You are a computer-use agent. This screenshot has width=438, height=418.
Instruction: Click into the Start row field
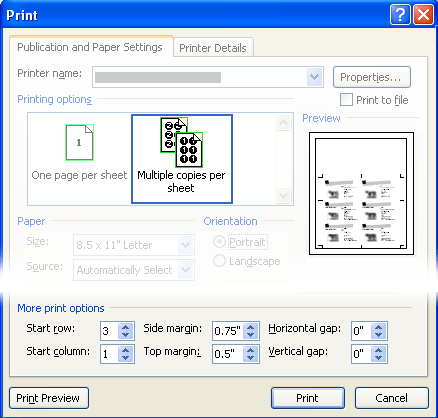tap(109, 331)
